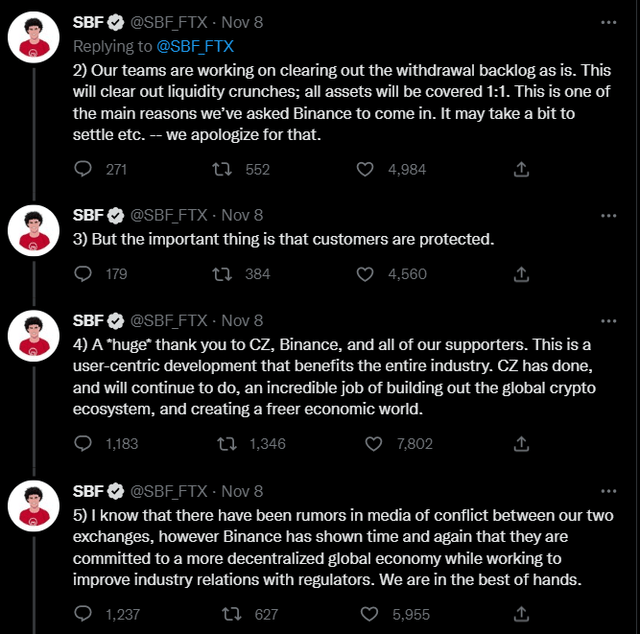
Task: Share the tweet about rumors of conflict
Action: [521, 614]
